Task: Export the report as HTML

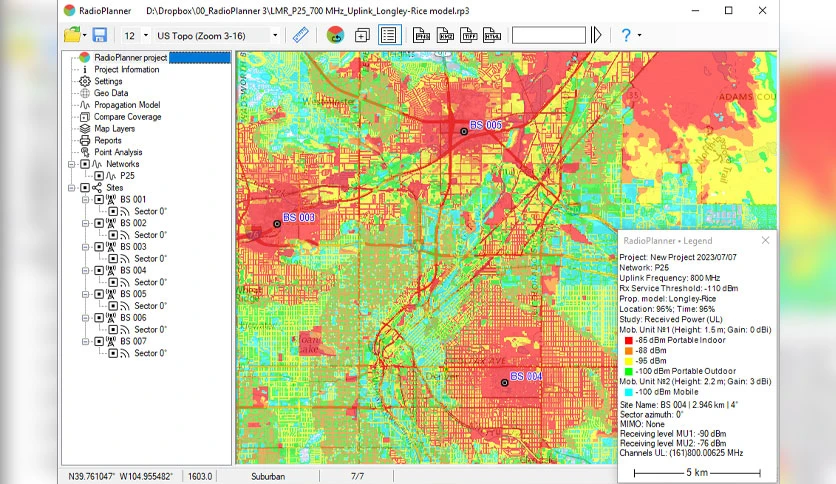Action: click(x=492, y=35)
